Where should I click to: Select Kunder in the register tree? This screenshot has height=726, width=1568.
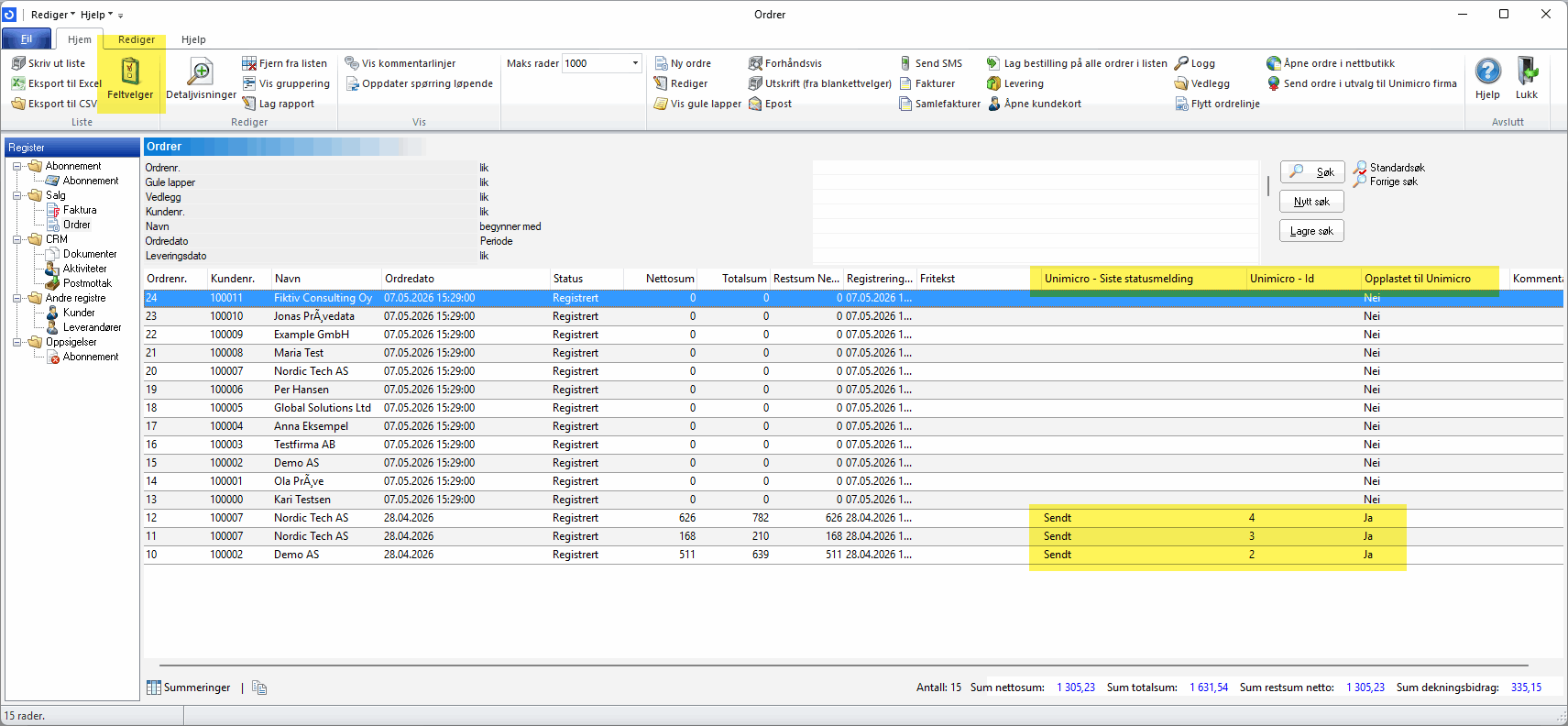[x=79, y=313]
